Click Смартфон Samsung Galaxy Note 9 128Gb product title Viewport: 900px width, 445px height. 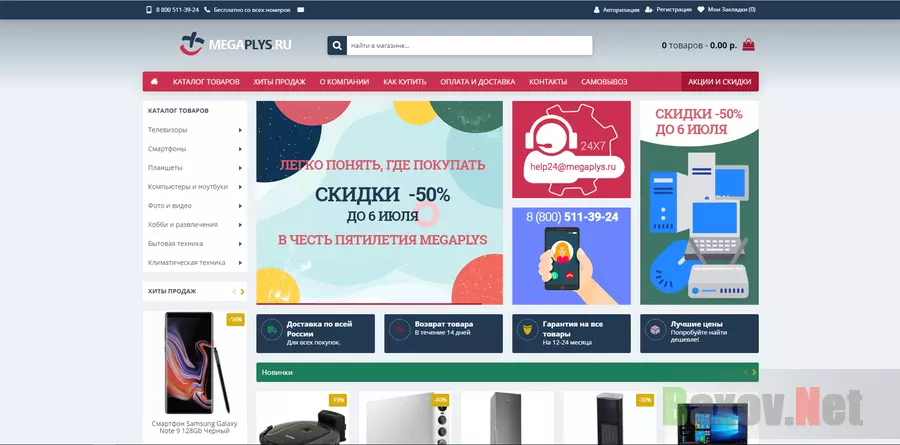[195, 427]
